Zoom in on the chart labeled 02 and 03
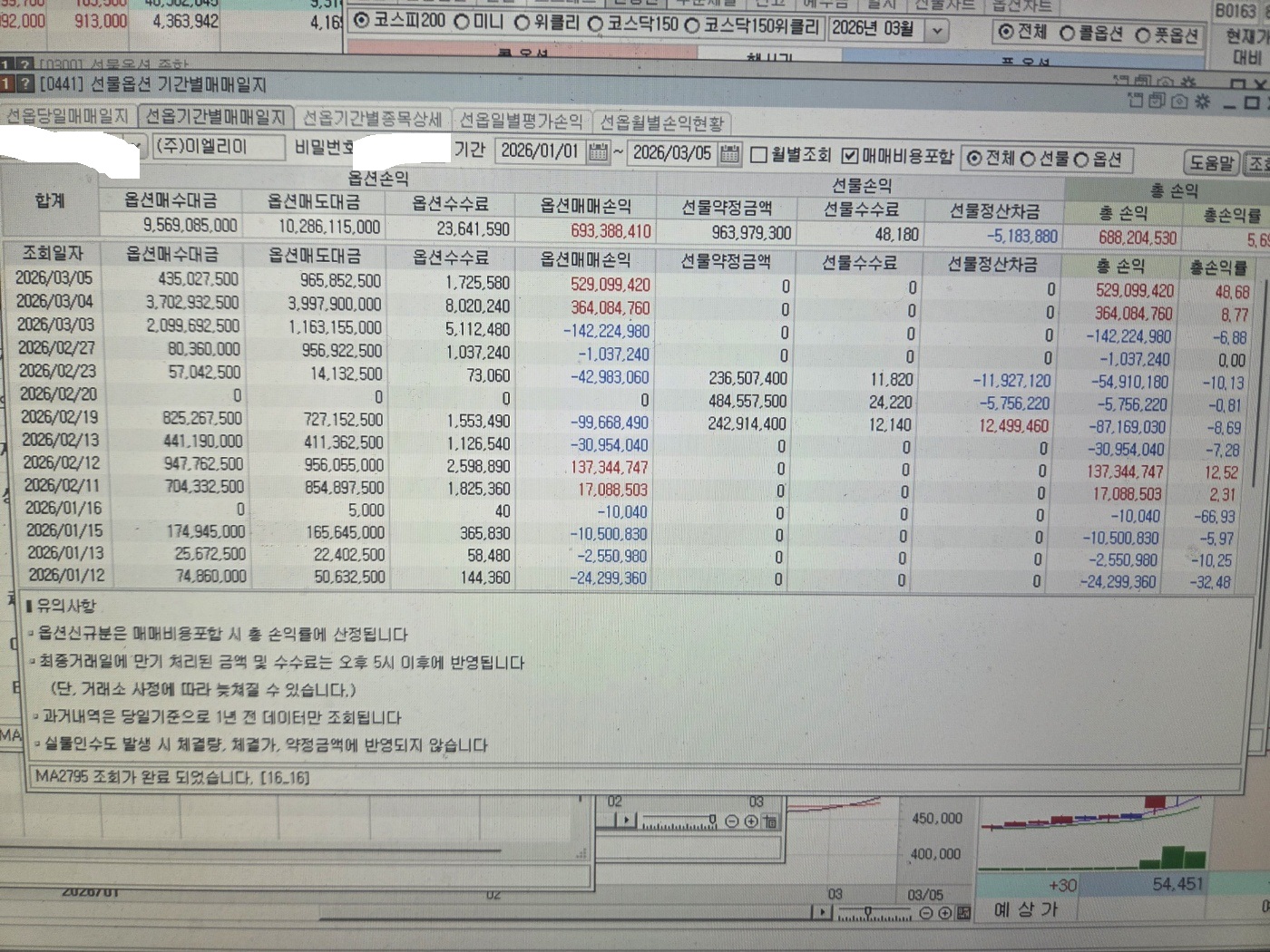Image resolution: width=1270 pixels, height=952 pixels. [751, 821]
